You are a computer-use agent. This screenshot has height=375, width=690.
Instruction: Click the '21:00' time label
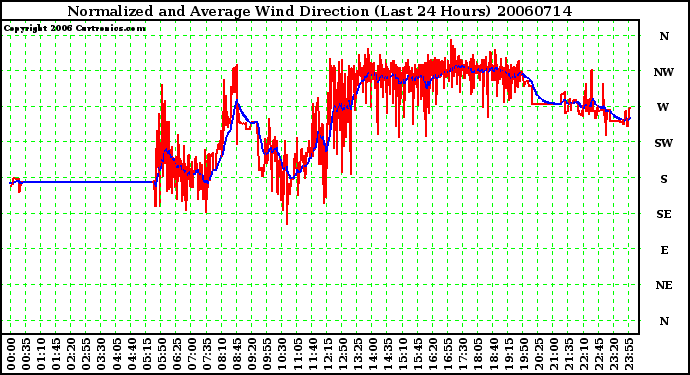[x=554, y=354]
